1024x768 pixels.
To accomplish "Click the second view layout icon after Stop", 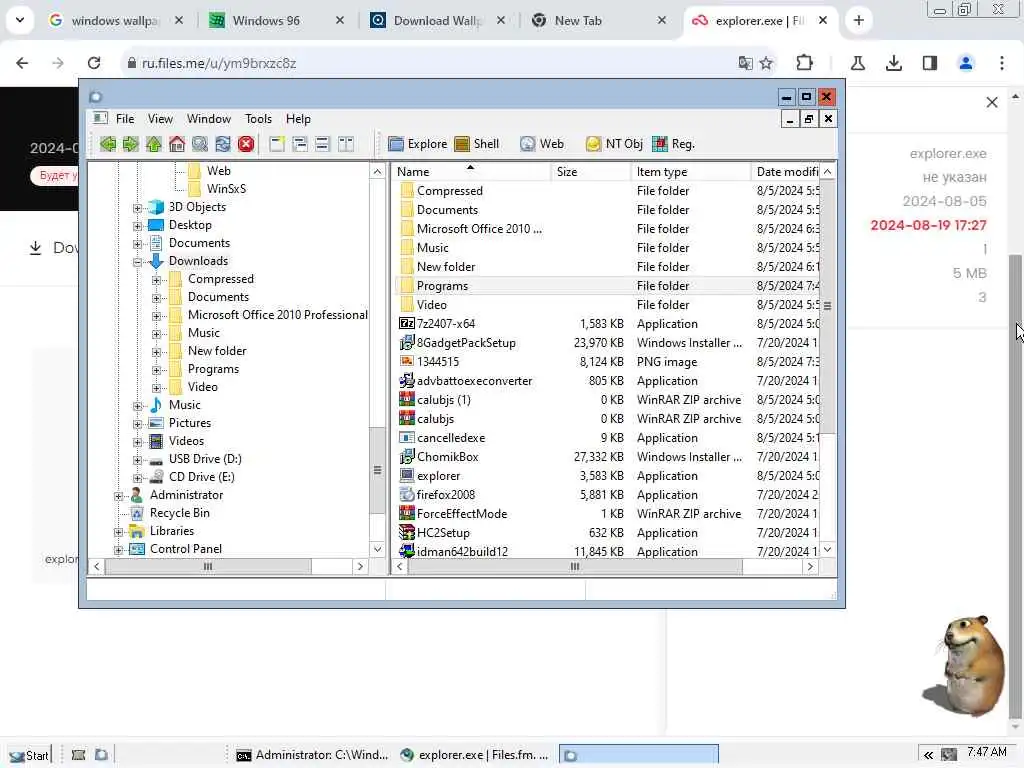I will click(x=300, y=144).
